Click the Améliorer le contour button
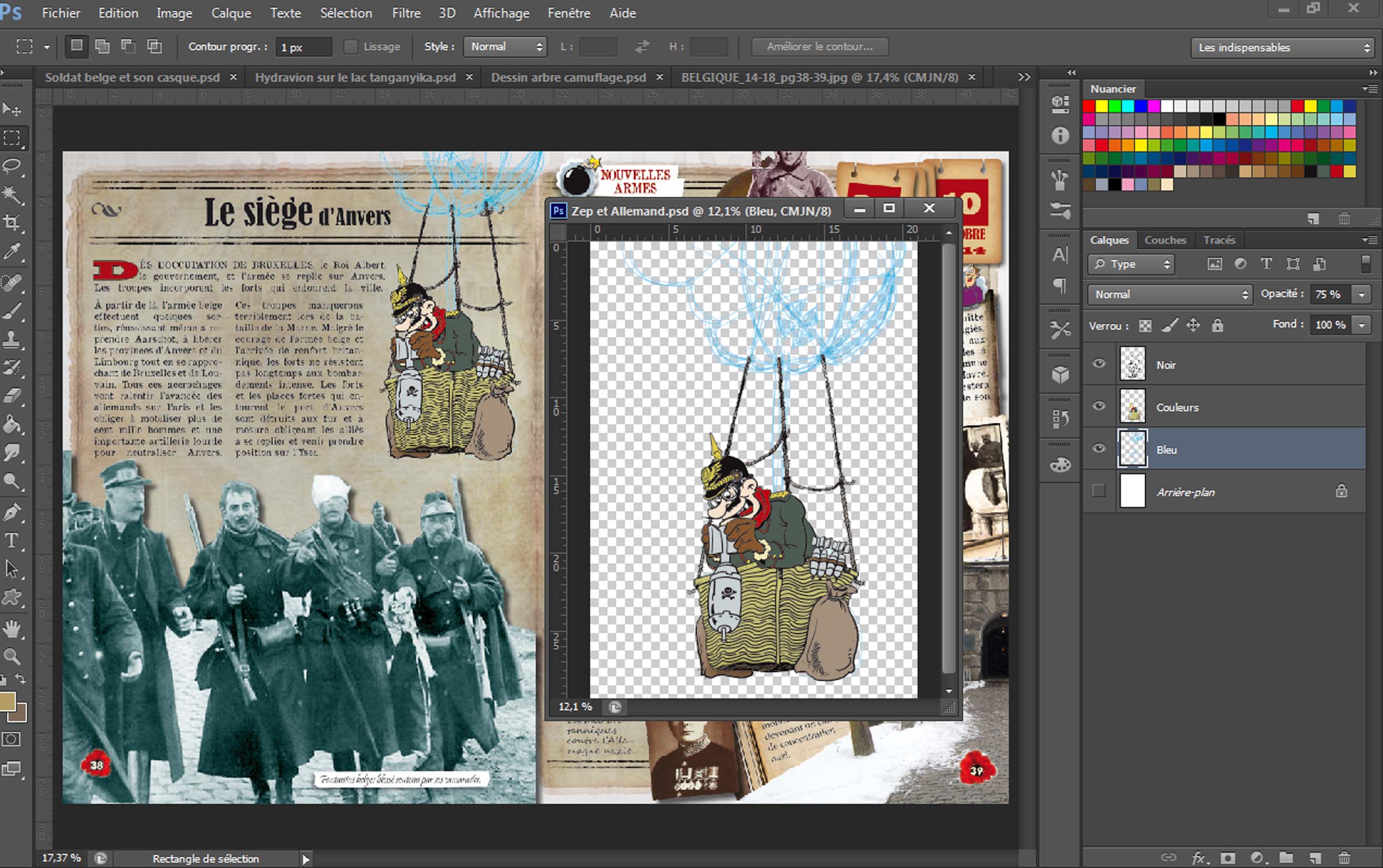1383x868 pixels. point(820,47)
